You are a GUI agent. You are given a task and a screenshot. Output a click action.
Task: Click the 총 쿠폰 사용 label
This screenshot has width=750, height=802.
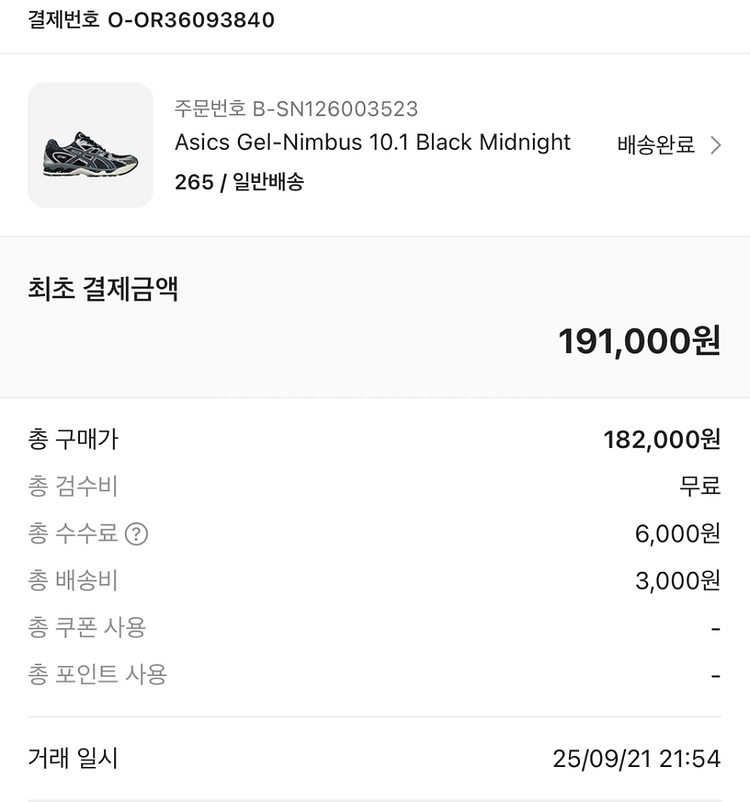(87, 627)
